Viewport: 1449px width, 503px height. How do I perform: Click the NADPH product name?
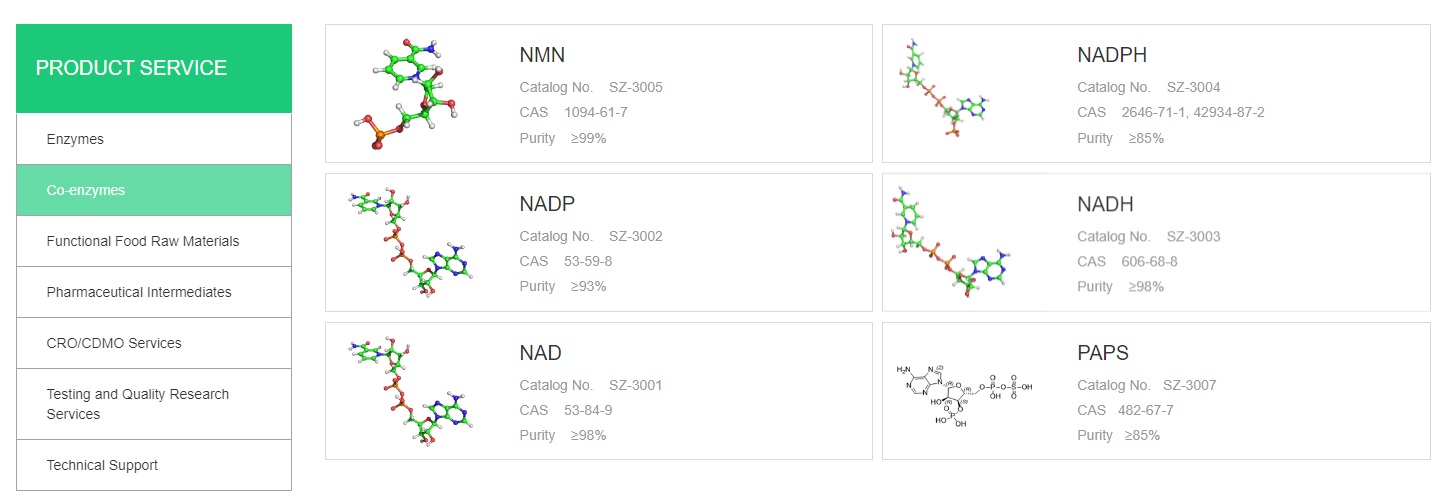pos(1112,55)
